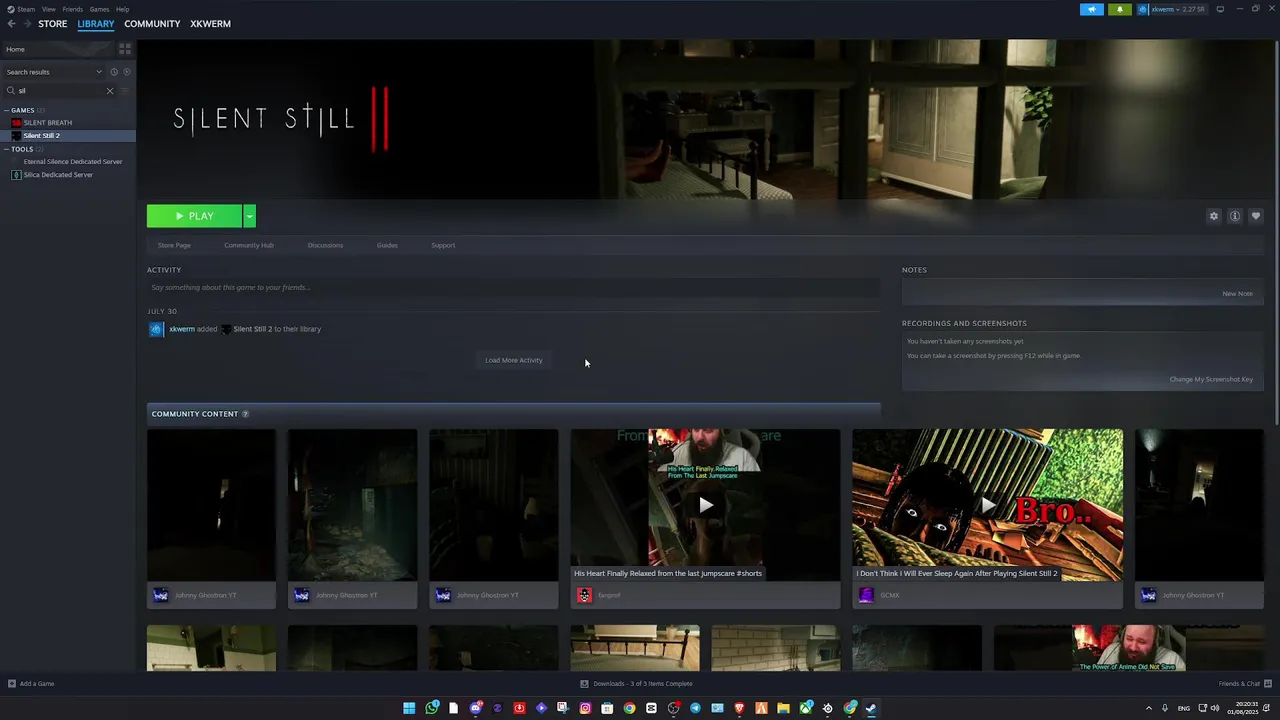The height and width of the screenshot is (720, 1280).
Task: Collapse the GAMES category
Action: [x=6, y=110]
